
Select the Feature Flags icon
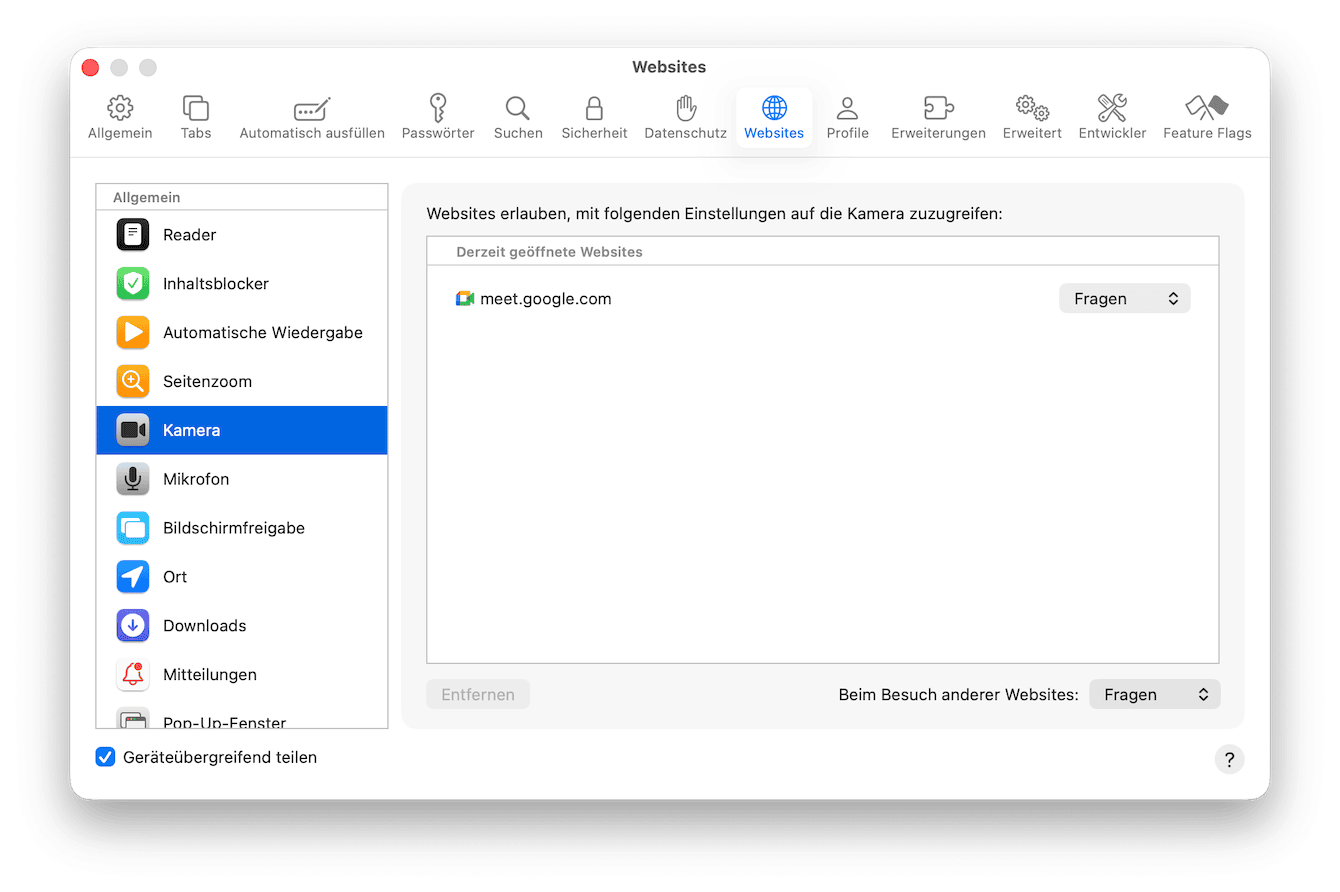click(x=1206, y=115)
